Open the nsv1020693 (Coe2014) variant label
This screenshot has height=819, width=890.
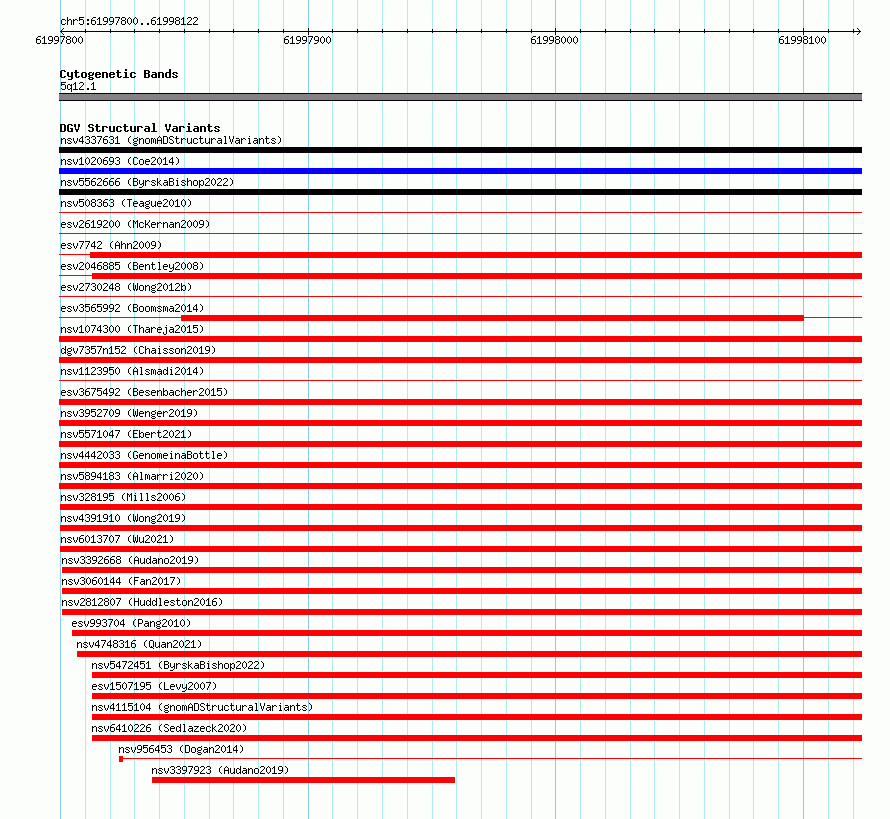click(120, 161)
